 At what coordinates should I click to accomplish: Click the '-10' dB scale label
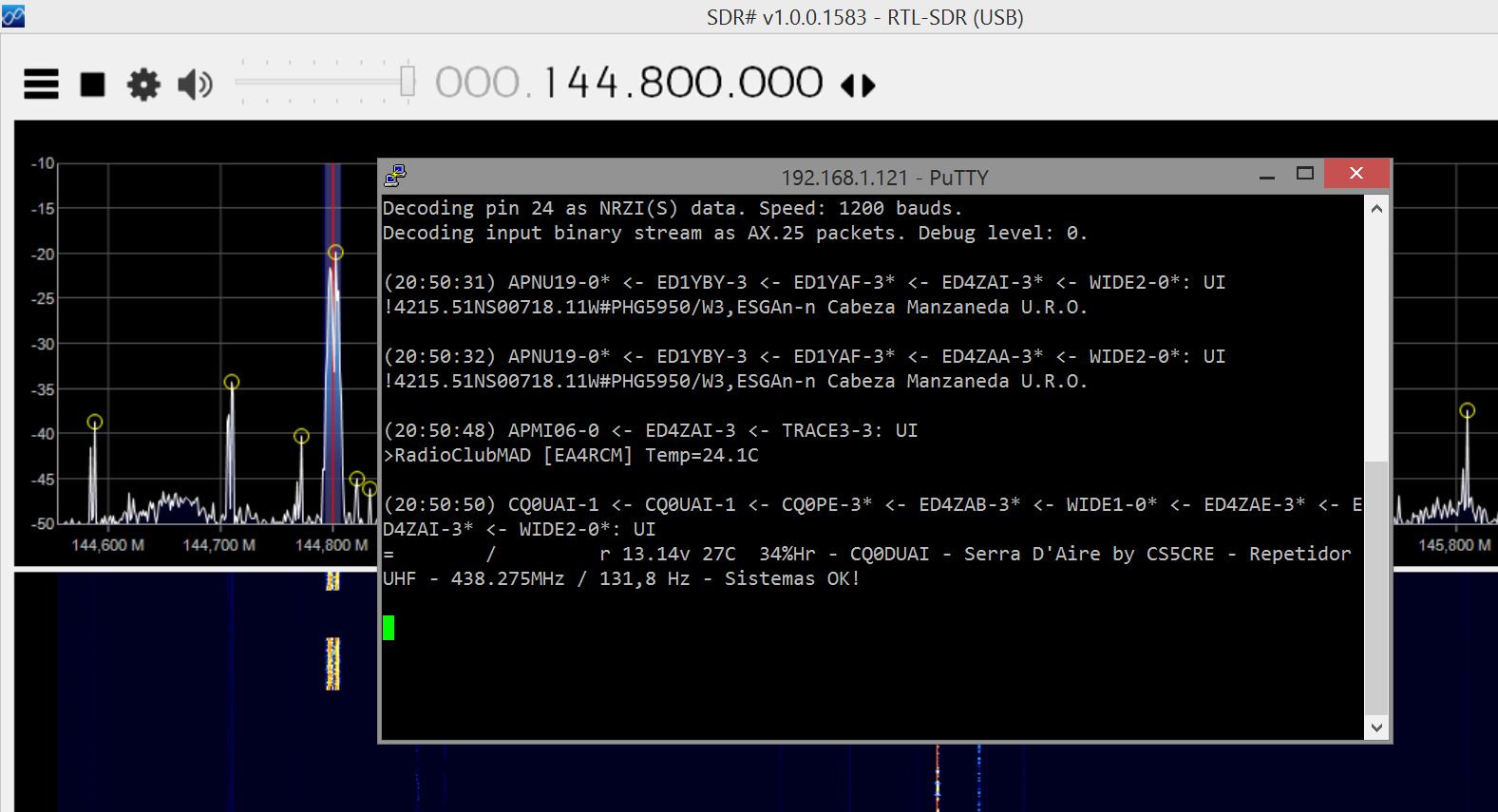(43, 163)
